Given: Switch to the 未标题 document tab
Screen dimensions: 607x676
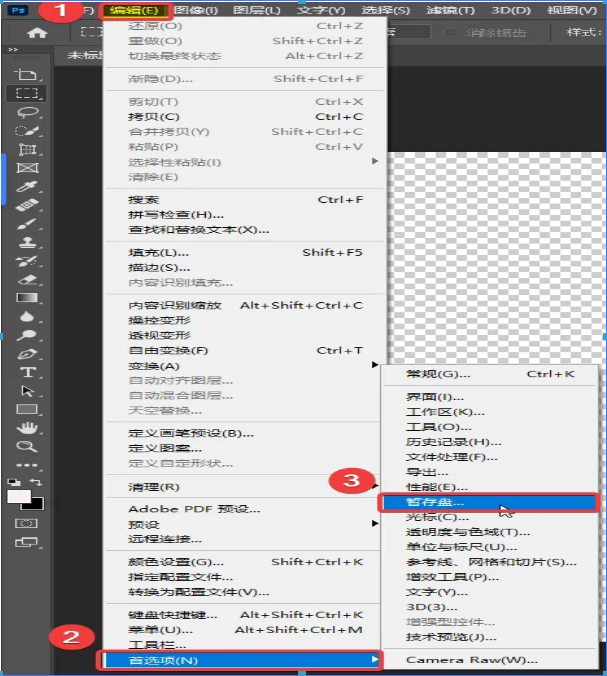Looking at the screenshot, I should tap(84, 55).
